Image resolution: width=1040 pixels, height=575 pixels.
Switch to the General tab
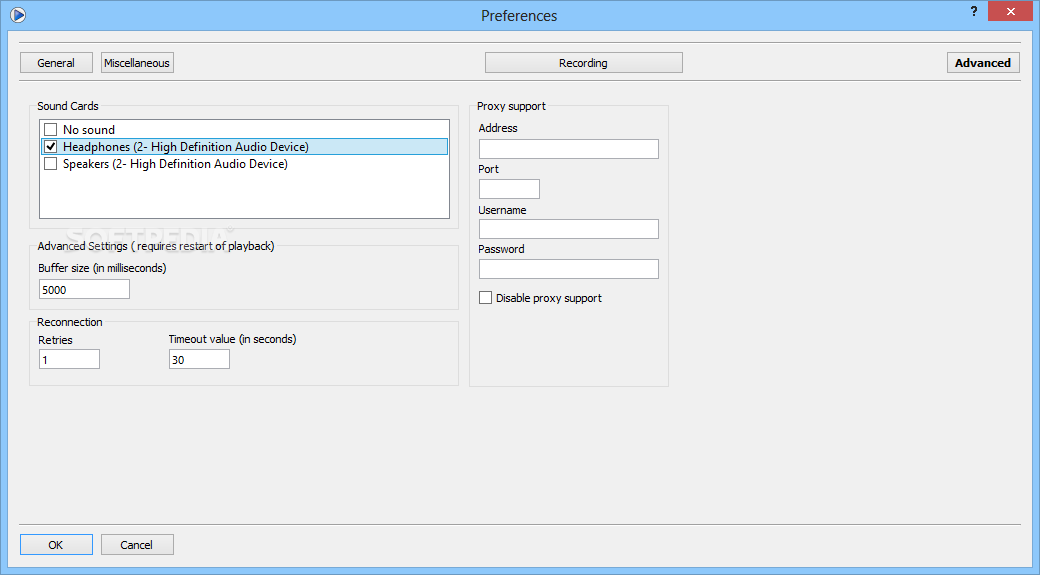click(56, 63)
